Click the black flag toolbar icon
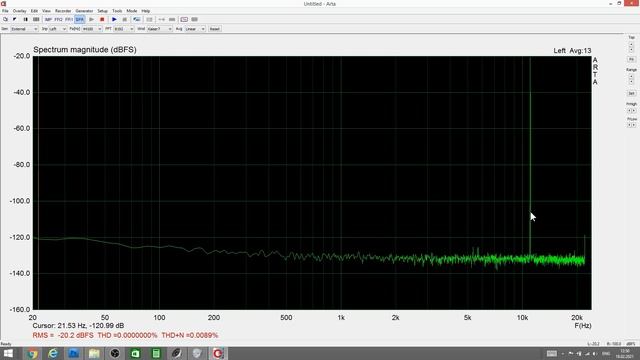The image size is (640, 360). (x=15, y=19)
